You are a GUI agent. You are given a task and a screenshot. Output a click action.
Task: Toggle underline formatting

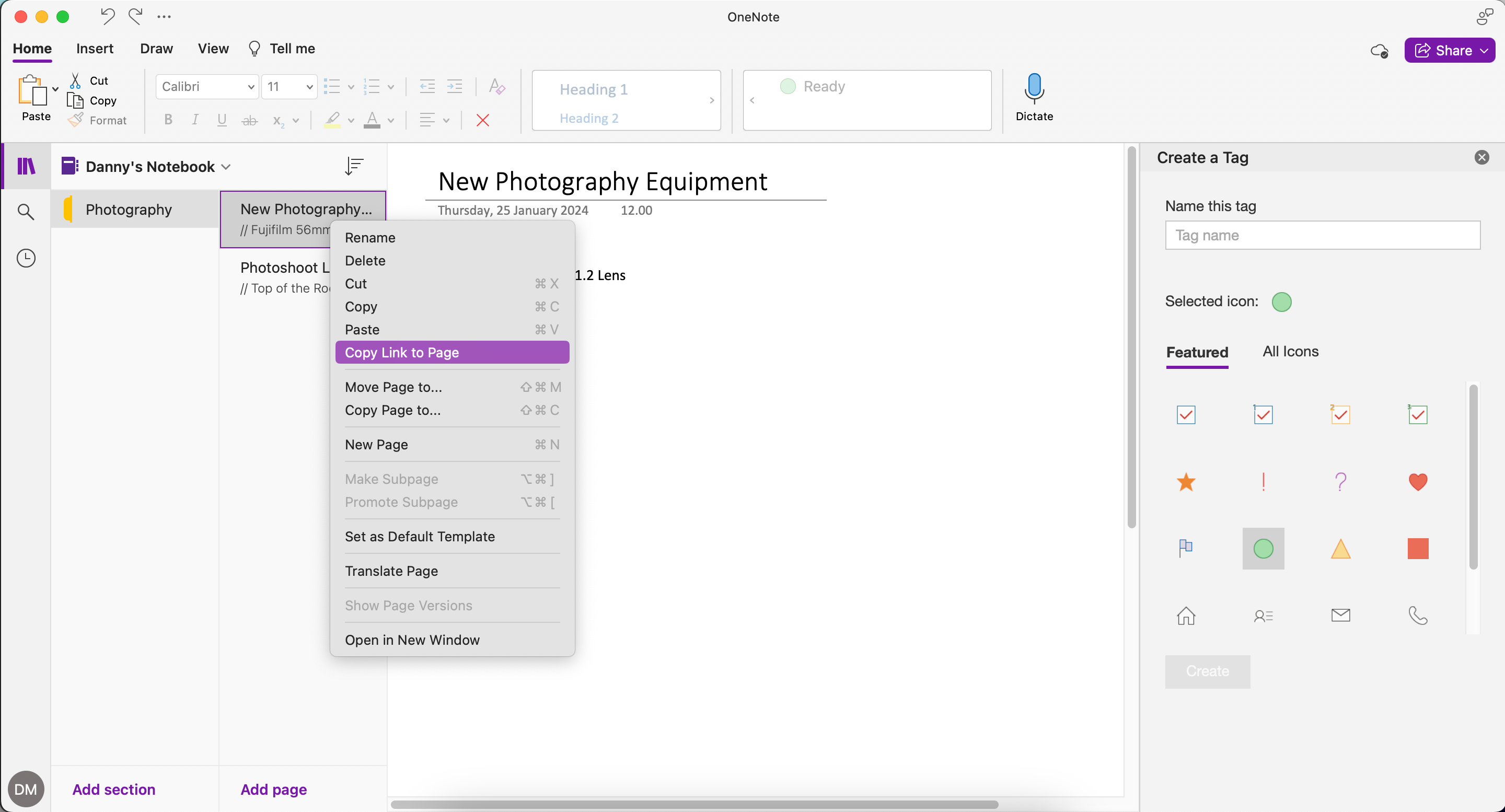pyautogui.click(x=222, y=120)
